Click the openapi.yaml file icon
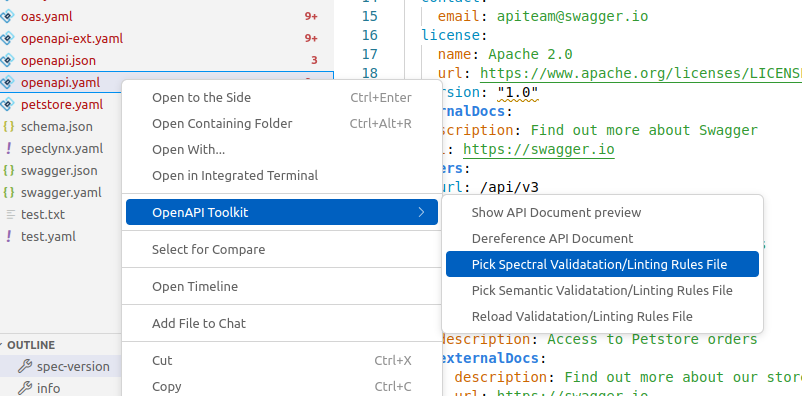The width and height of the screenshot is (802, 396). (x=6, y=83)
